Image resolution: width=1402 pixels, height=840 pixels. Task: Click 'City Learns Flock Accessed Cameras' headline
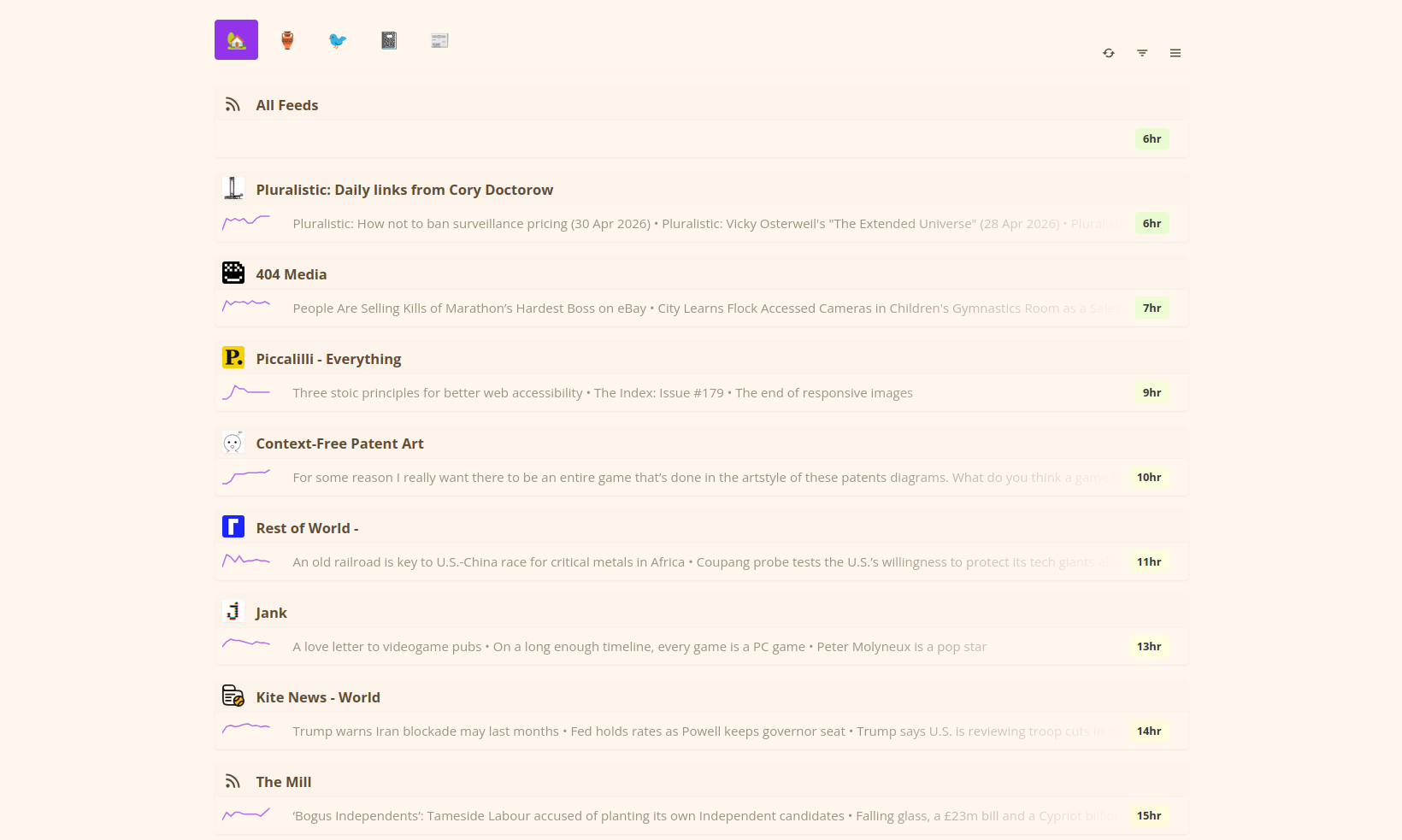point(889,308)
